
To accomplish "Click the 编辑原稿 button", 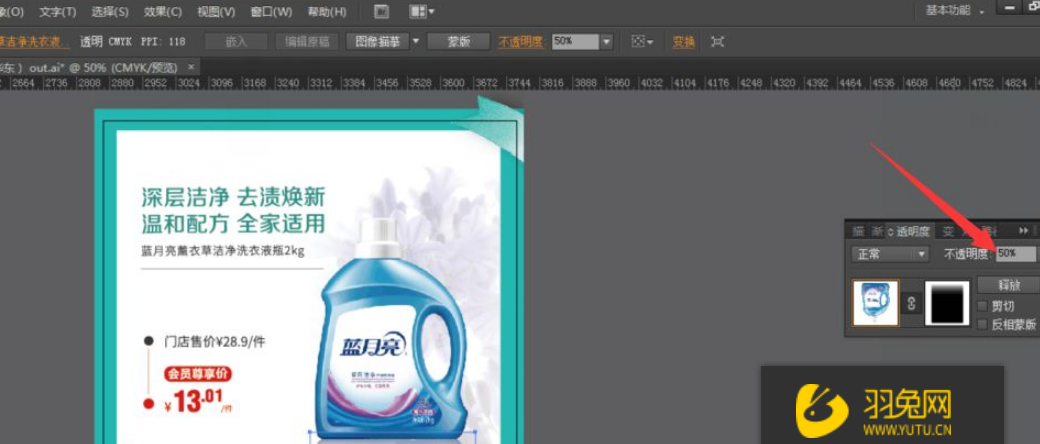I will coord(307,42).
